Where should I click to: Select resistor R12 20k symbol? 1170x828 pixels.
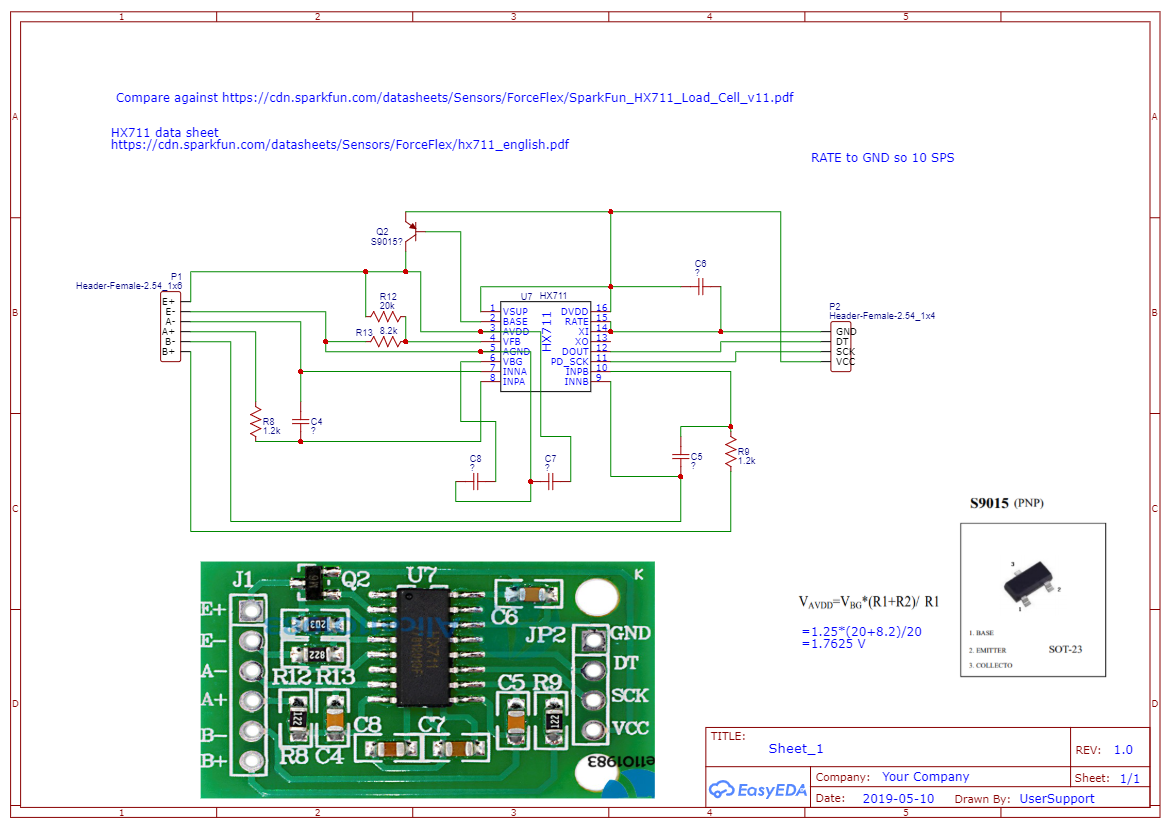tap(386, 316)
